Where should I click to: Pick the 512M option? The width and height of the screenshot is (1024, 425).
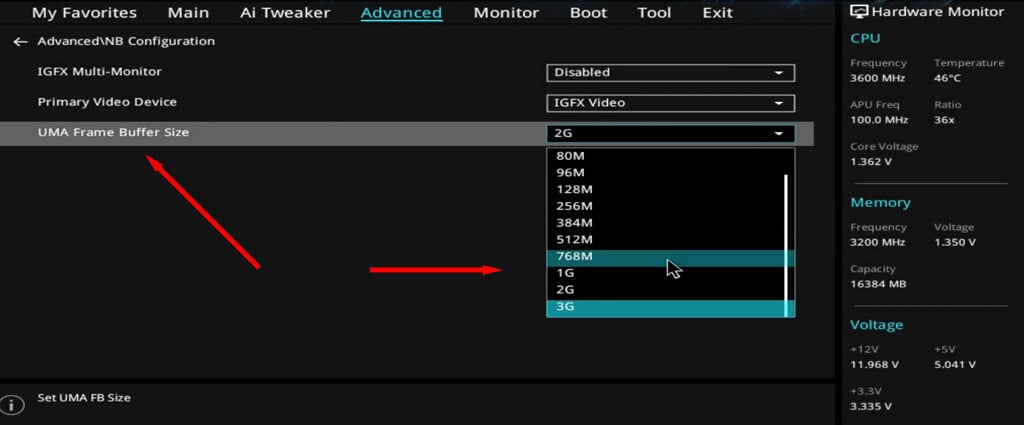pyautogui.click(x=665, y=240)
